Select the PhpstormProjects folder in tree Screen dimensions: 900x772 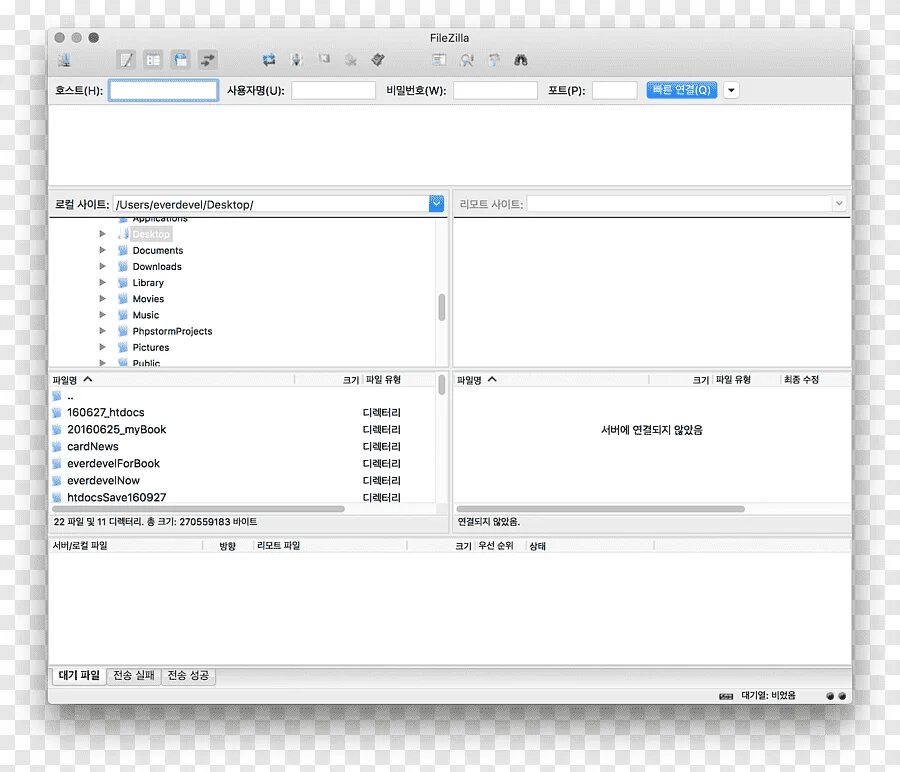point(172,331)
